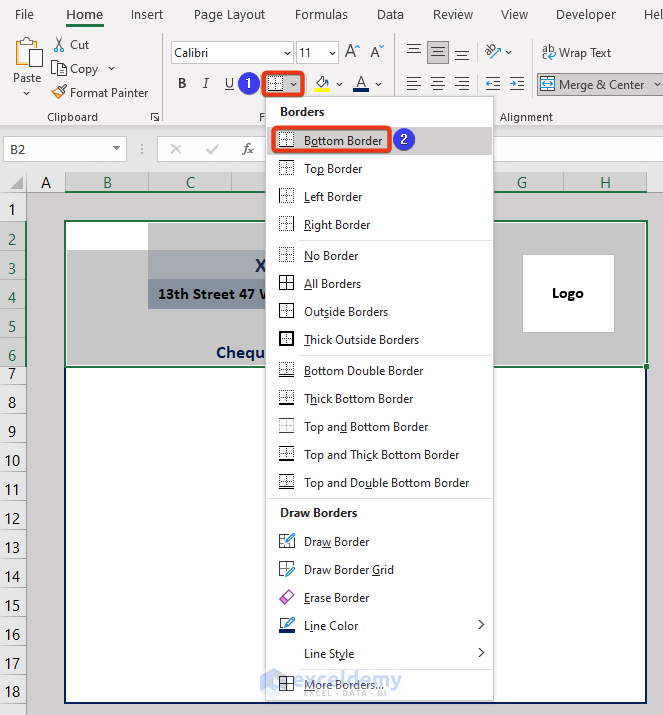663x715 pixels.
Task: Choose Left Border from the menu
Action: coord(379,197)
